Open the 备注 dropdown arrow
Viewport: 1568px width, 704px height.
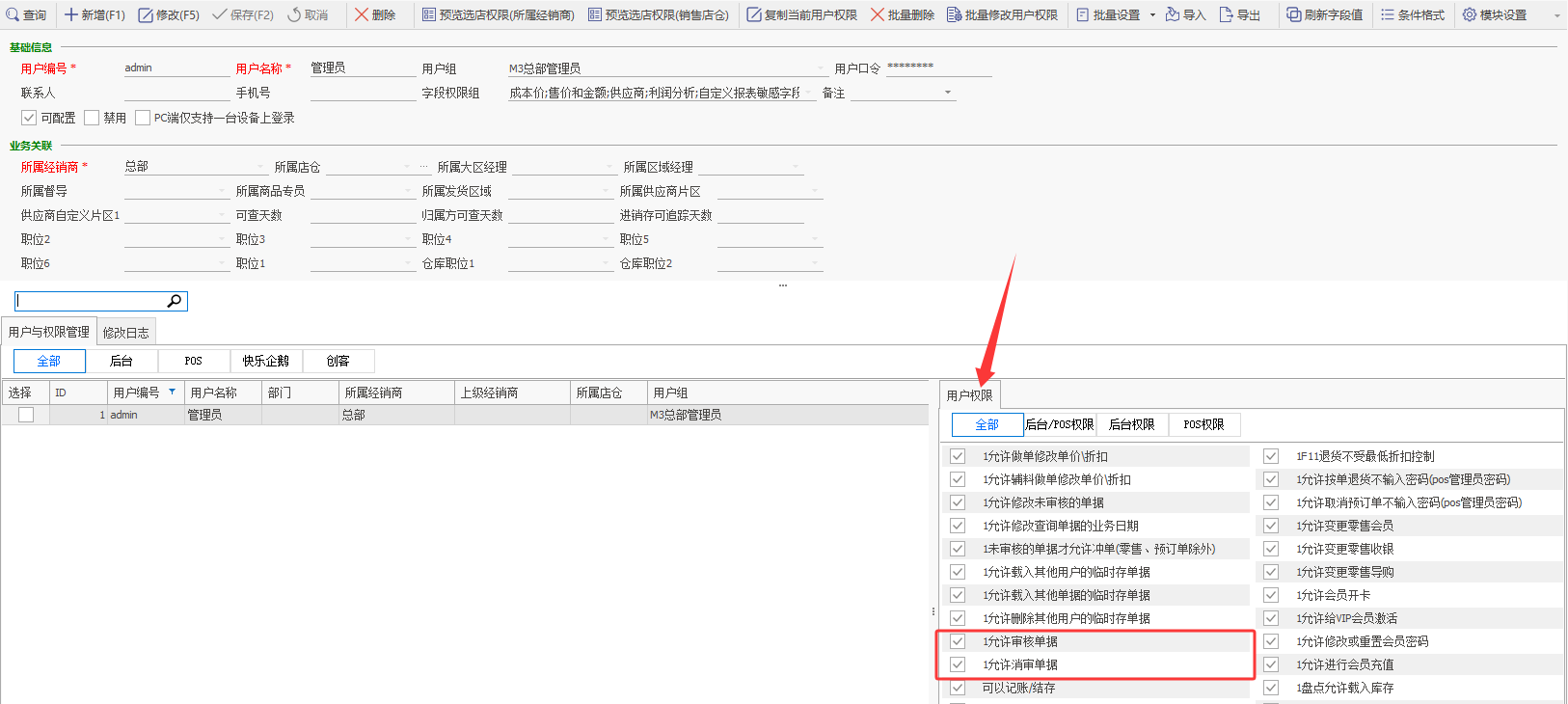click(x=948, y=93)
